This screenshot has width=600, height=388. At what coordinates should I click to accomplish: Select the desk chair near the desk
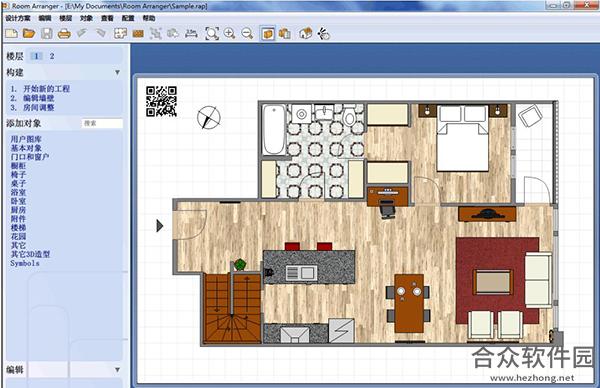(x=388, y=211)
